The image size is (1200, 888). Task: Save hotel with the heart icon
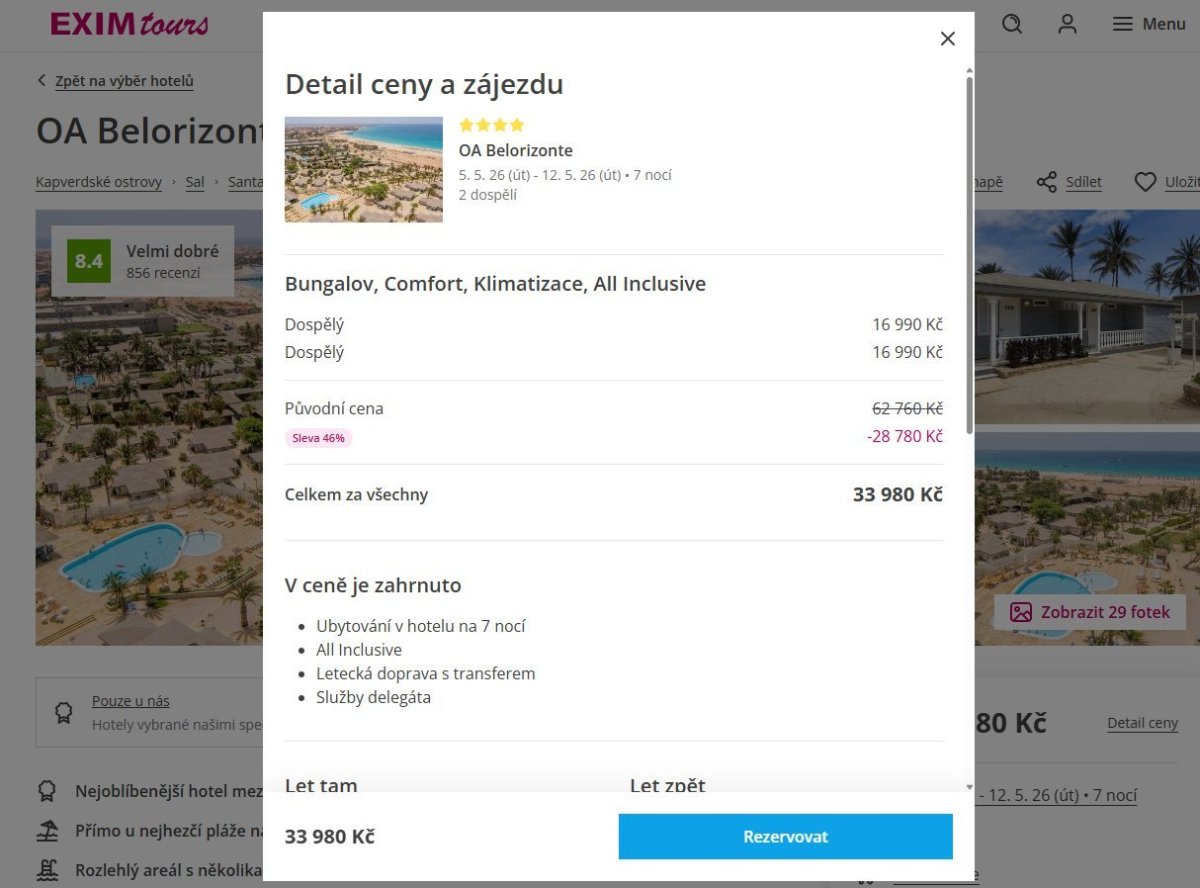(1145, 182)
